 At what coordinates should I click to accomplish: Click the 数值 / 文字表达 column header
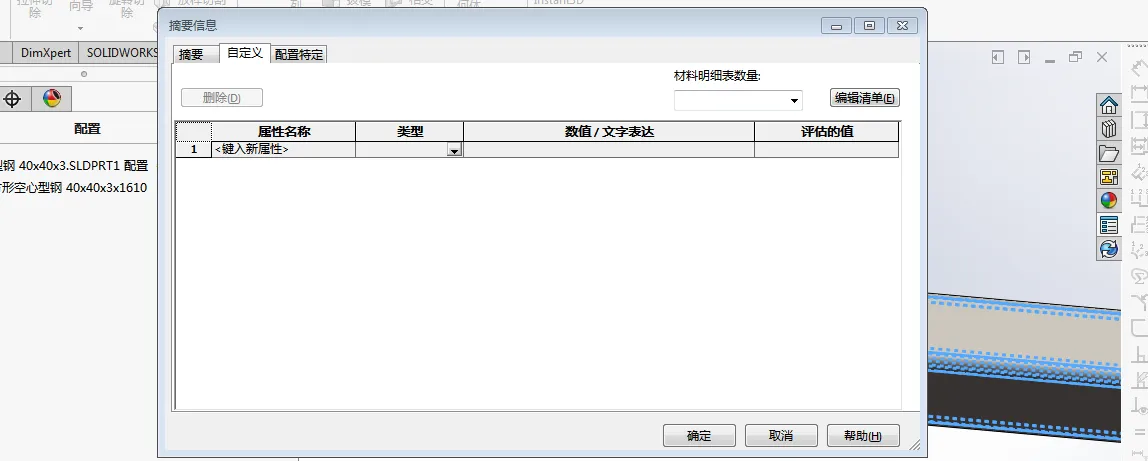pos(609,132)
